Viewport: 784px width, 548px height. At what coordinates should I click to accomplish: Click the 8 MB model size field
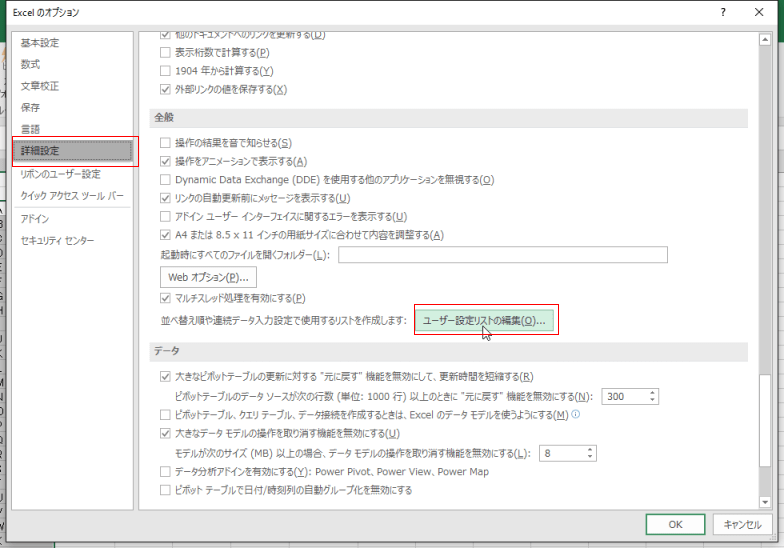click(563, 454)
